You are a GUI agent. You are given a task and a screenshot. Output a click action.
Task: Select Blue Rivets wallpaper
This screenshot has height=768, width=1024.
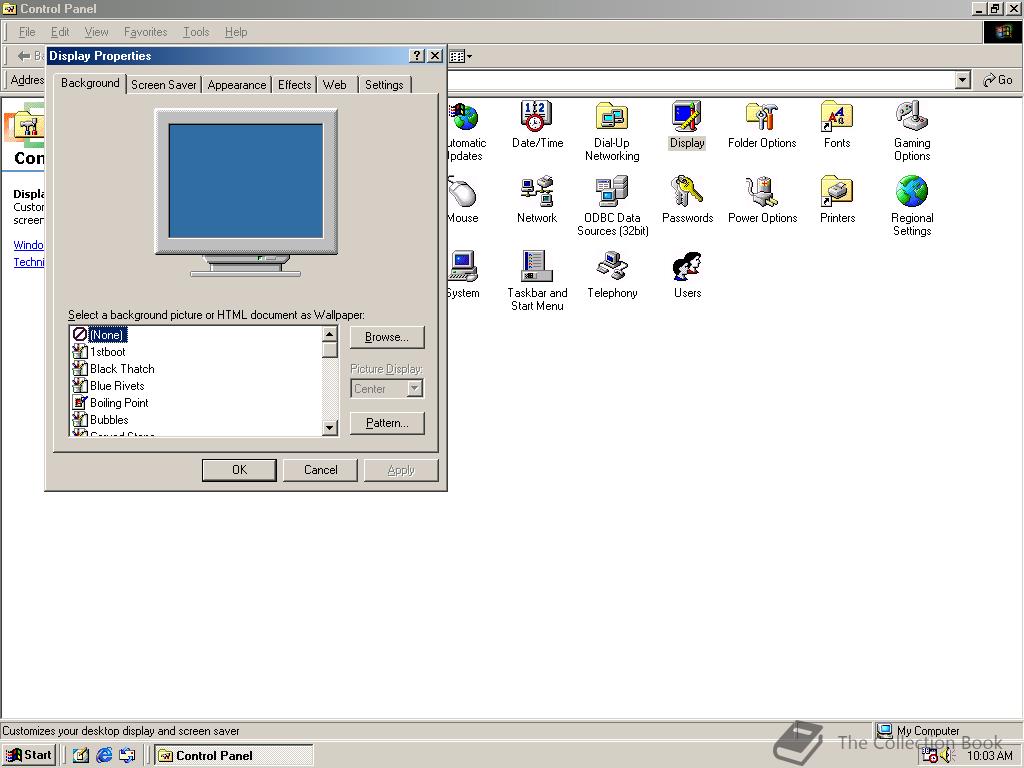point(108,385)
